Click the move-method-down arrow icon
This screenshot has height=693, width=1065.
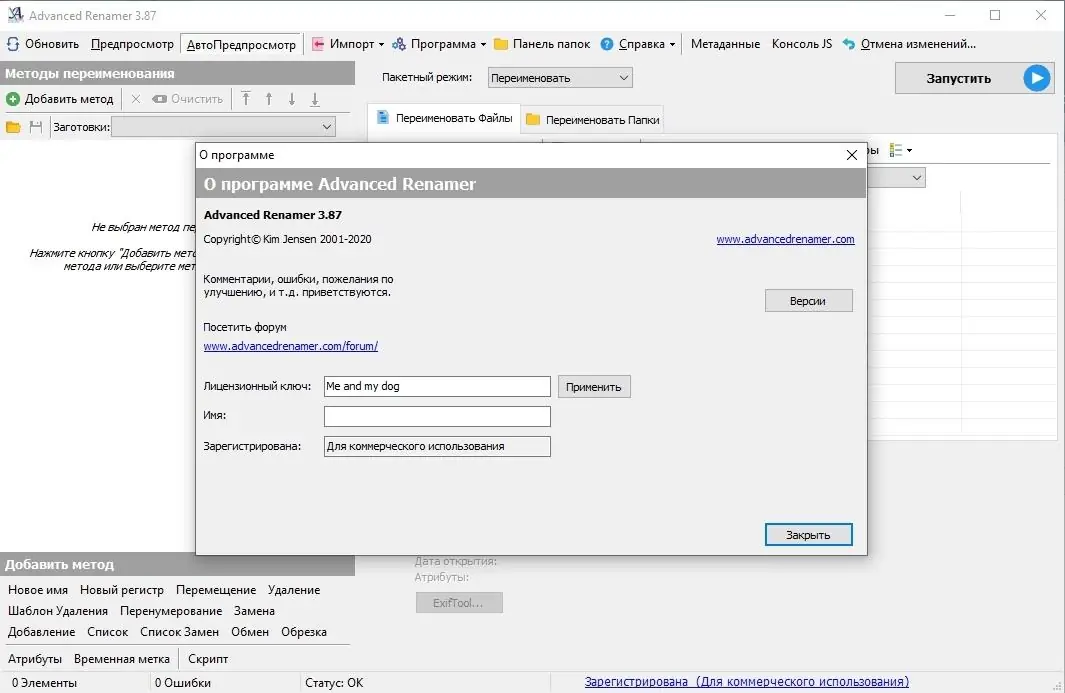tap(291, 97)
